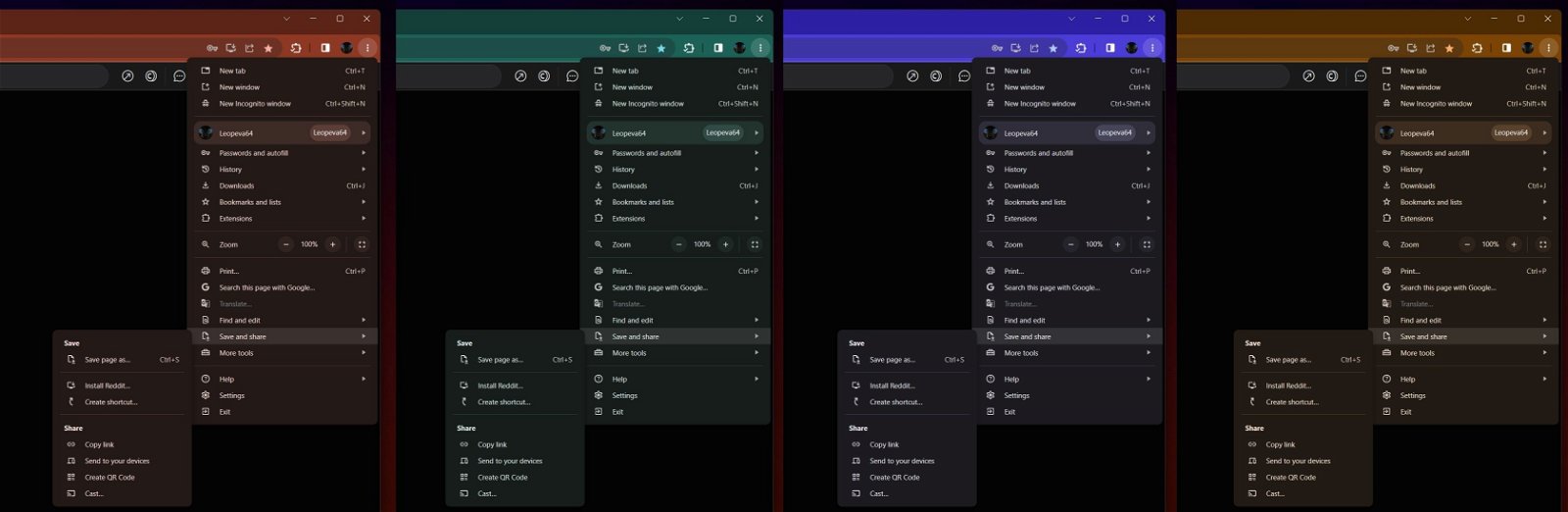Click the password key icon in red window
Screen dimensions: 1568x512
pyautogui.click(x=212, y=48)
